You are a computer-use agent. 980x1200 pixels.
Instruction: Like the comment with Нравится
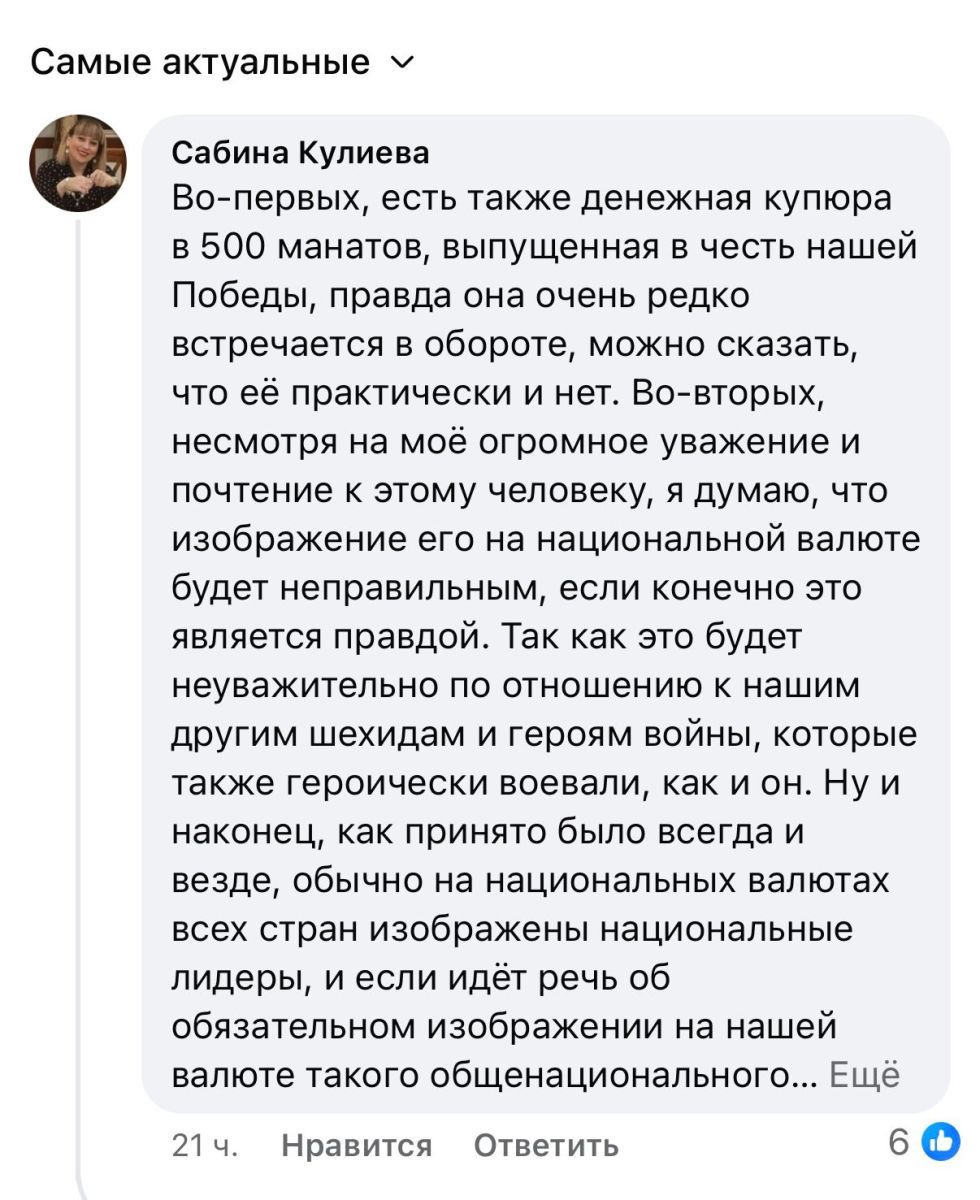tap(357, 1144)
